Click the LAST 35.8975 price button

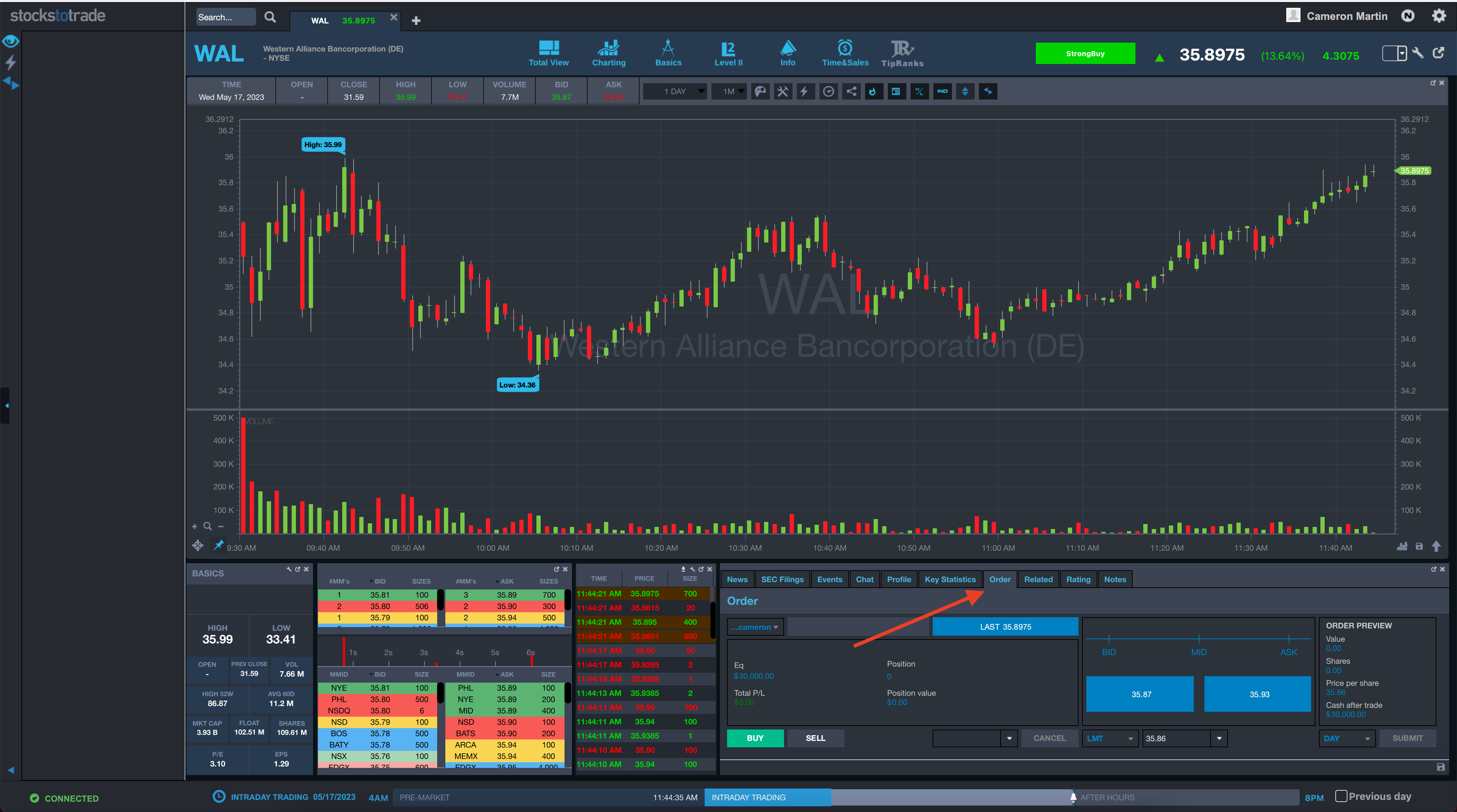pyautogui.click(x=1005, y=627)
